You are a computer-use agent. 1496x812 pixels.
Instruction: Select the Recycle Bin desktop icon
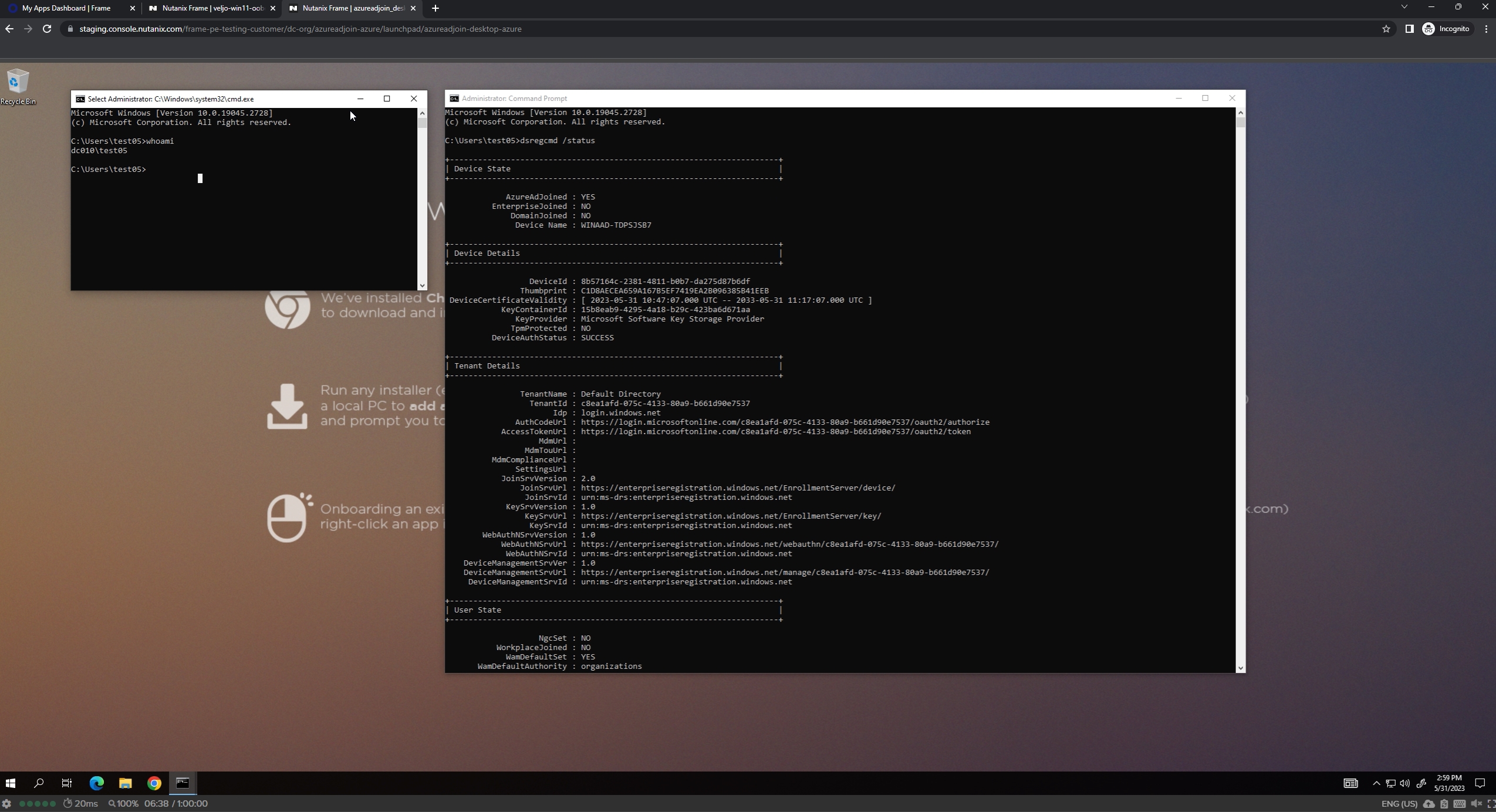[x=18, y=87]
